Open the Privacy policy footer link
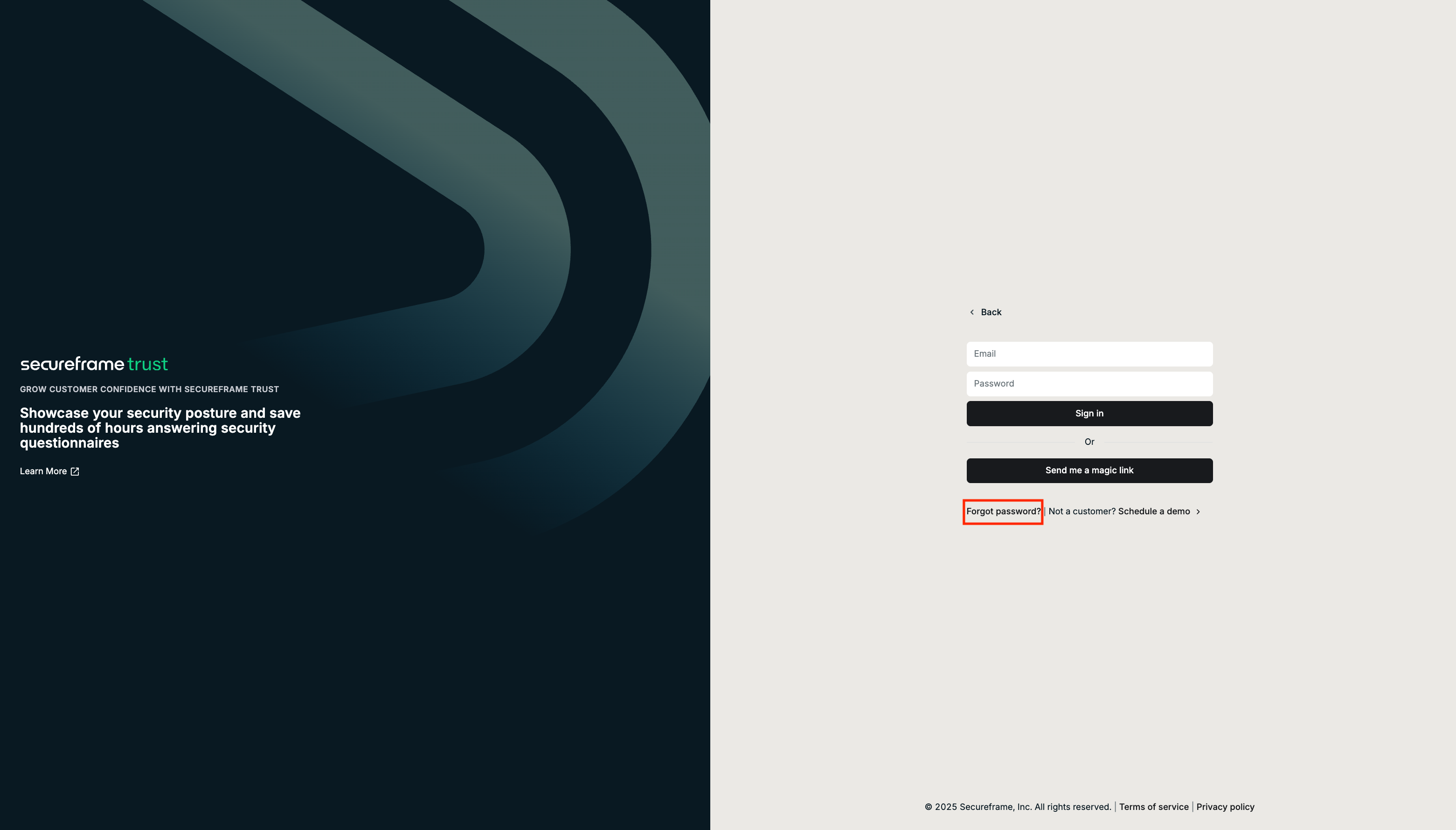Viewport: 1456px width, 830px height. (x=1225, y=807)
